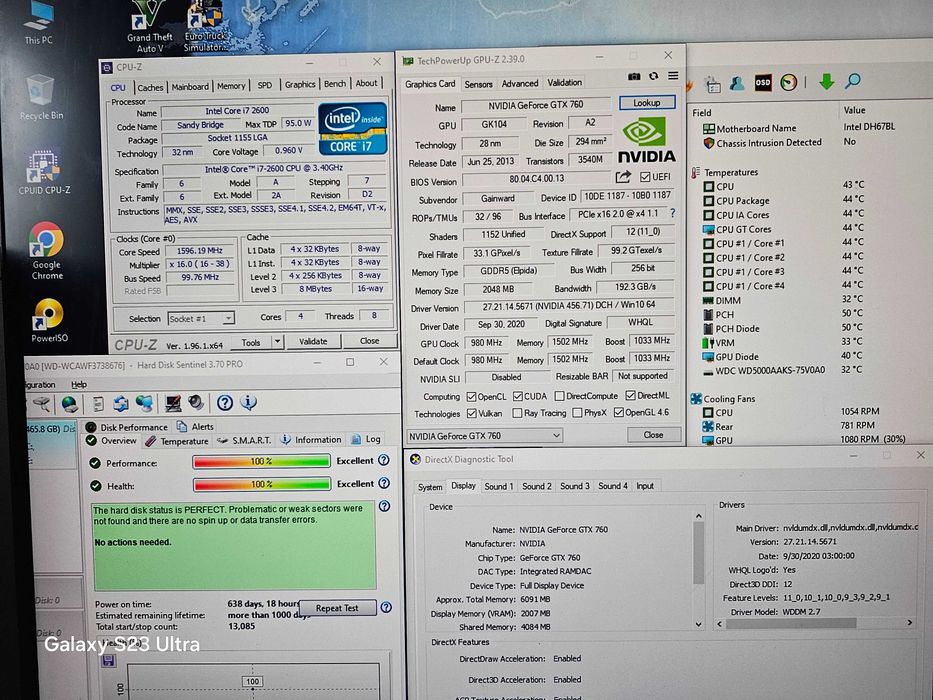This screenshot has width=933, height=700.
Task: Switch to the Memory tab in CPU-Z
Action: point(231,86)
